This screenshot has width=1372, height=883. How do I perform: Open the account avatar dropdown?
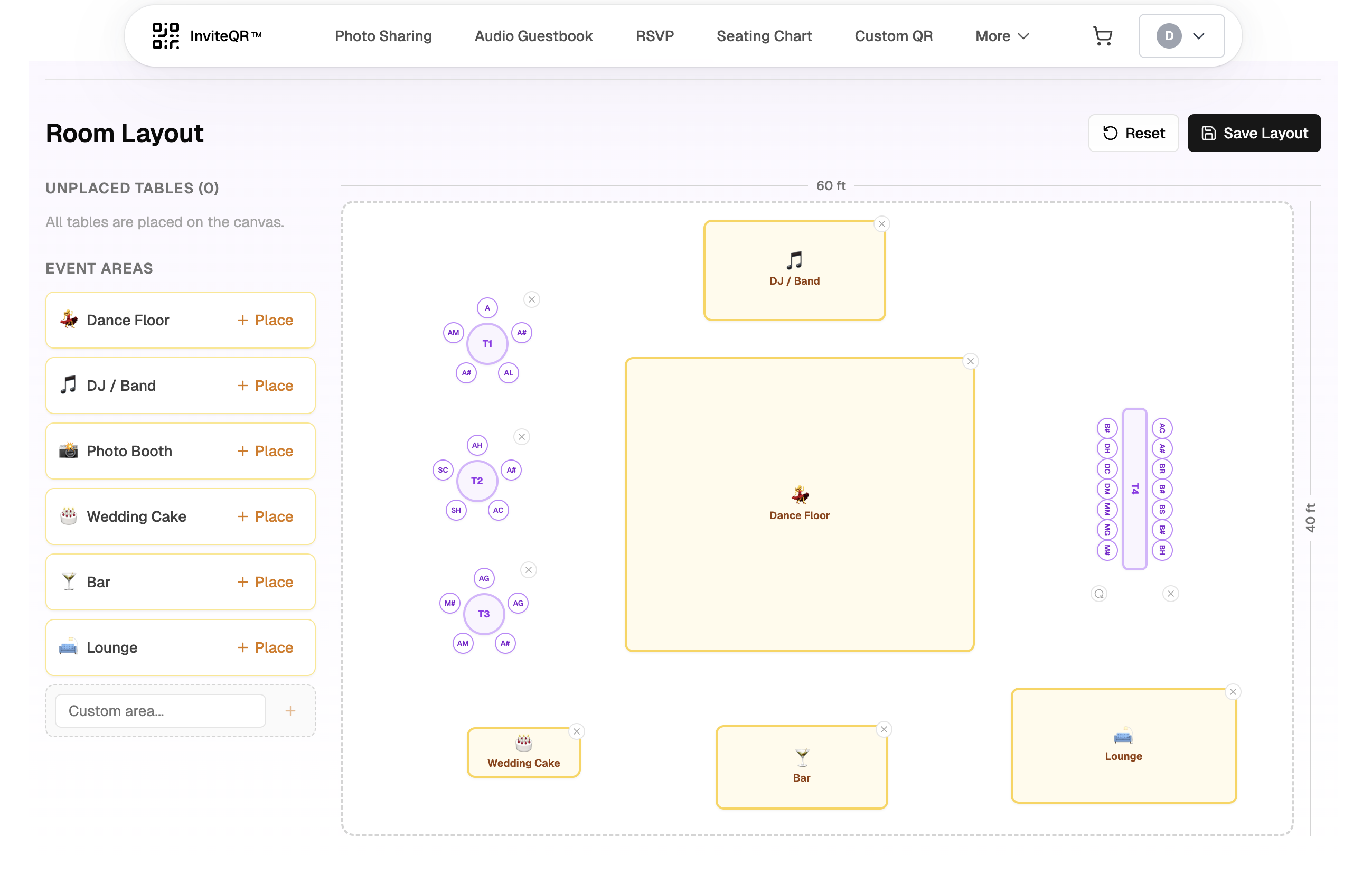click(x=1168, y=35)
